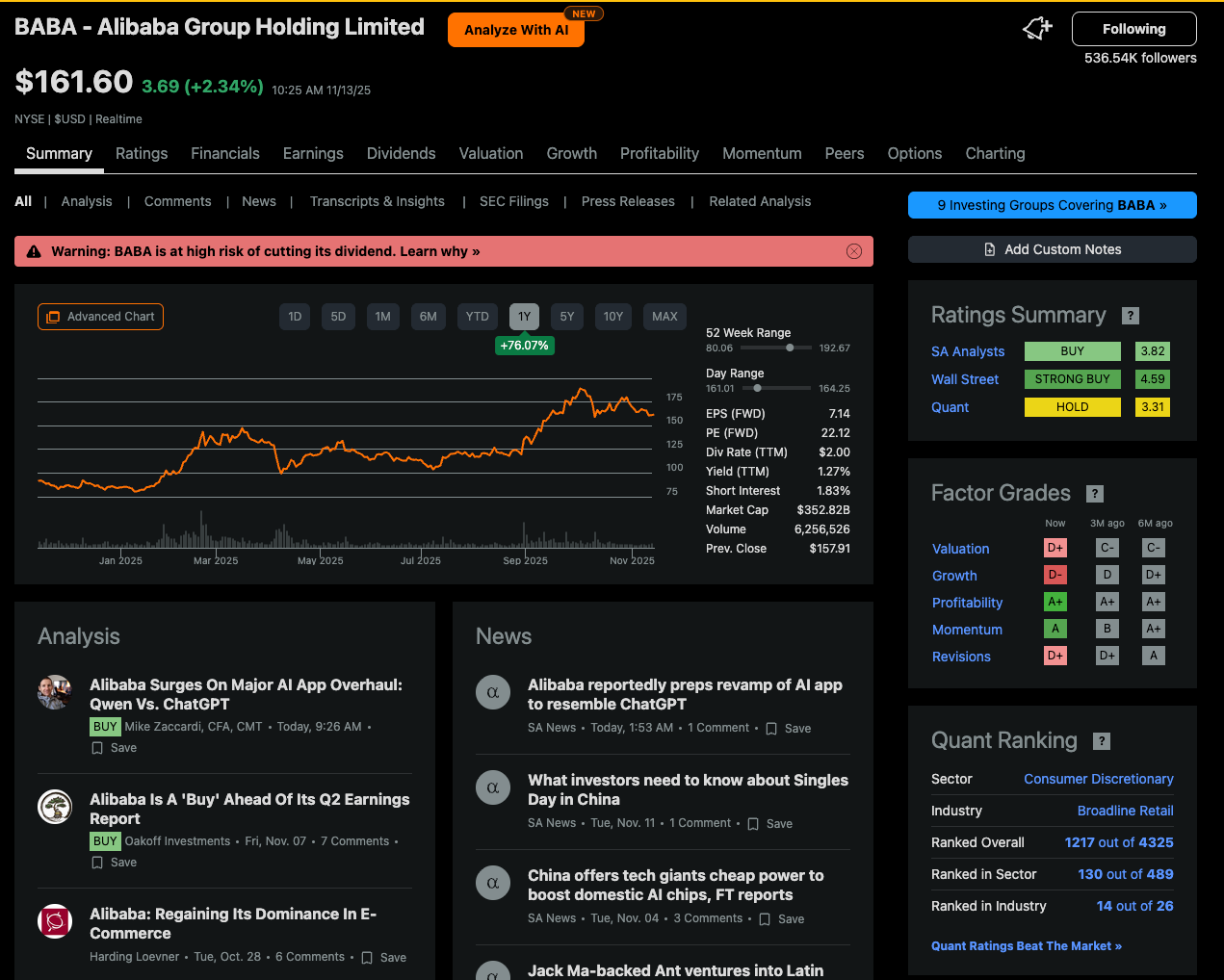The image size is (1224, 980).
Task: Select the 5D chart range
Action: pyautogui.click(x=338, y=317)
